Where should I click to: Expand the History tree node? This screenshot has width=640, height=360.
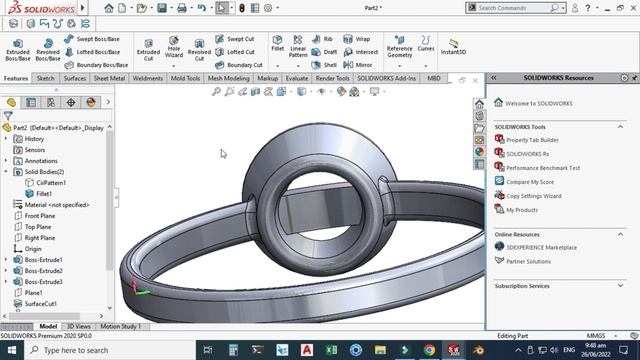click(6, 139)
